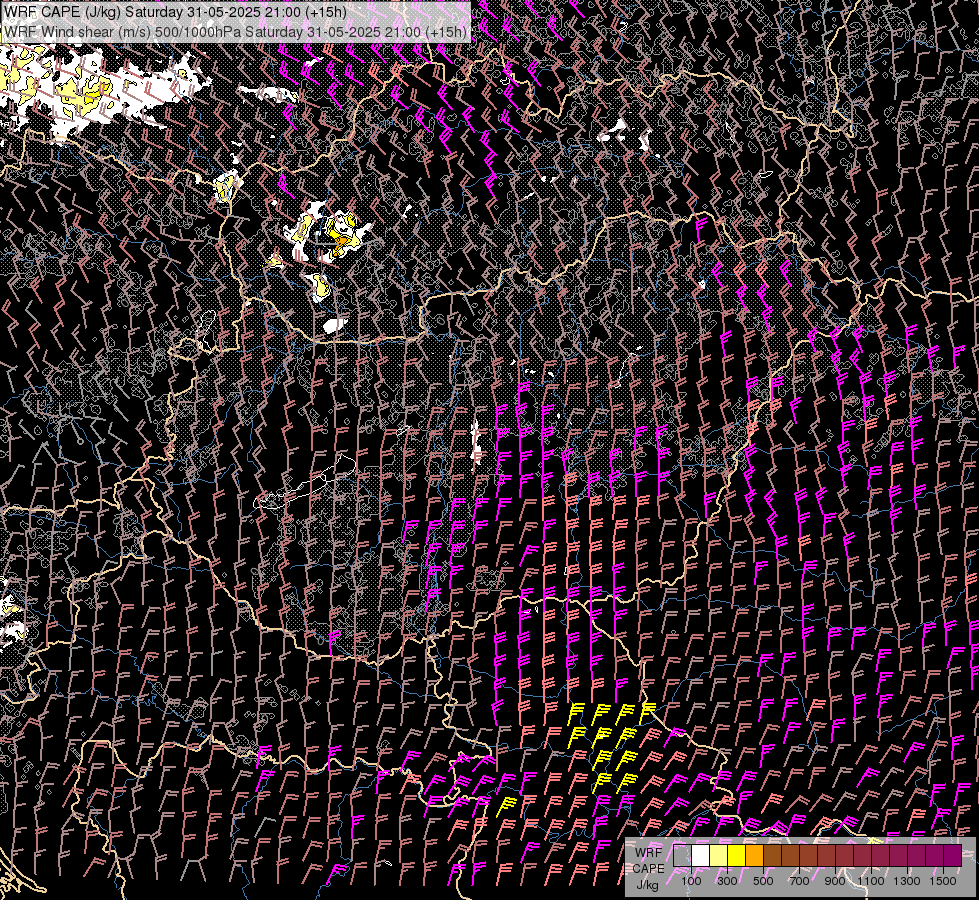Click the 1500 legend tick label
The height and width of the screenshot is (900, 979).
(x=943, y=881)
